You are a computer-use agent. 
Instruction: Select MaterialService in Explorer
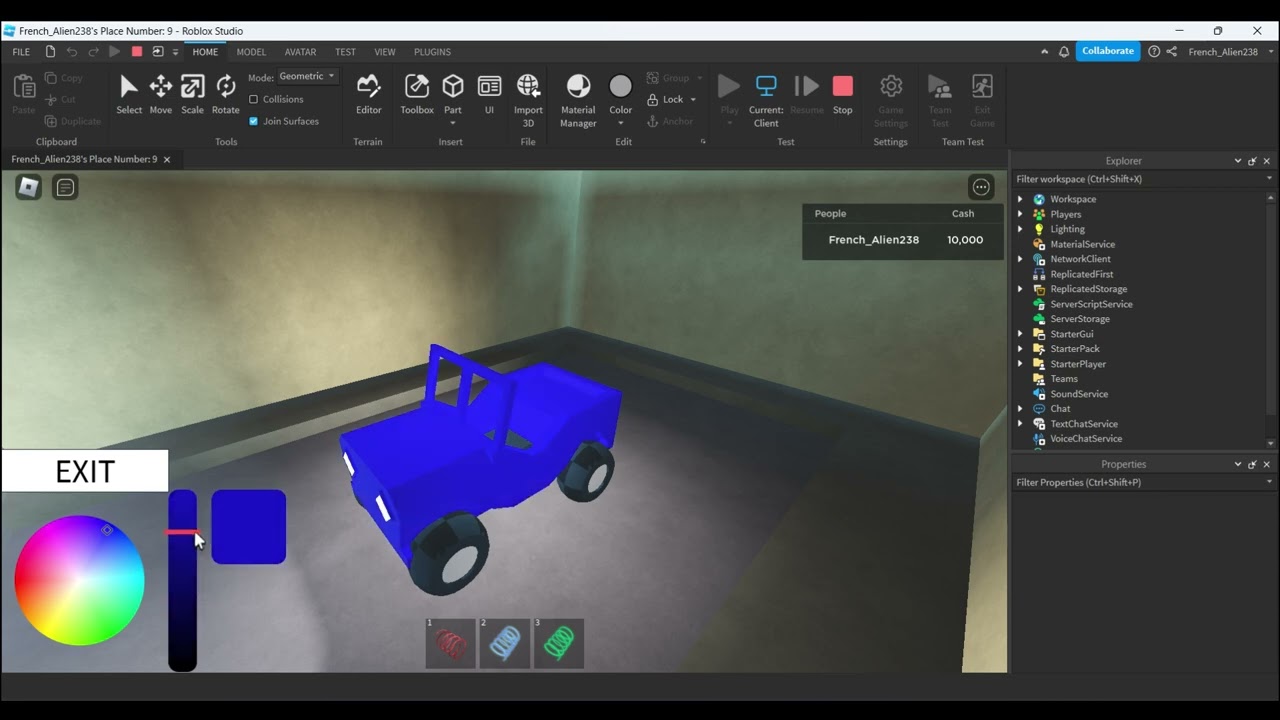pos(1082,244)
